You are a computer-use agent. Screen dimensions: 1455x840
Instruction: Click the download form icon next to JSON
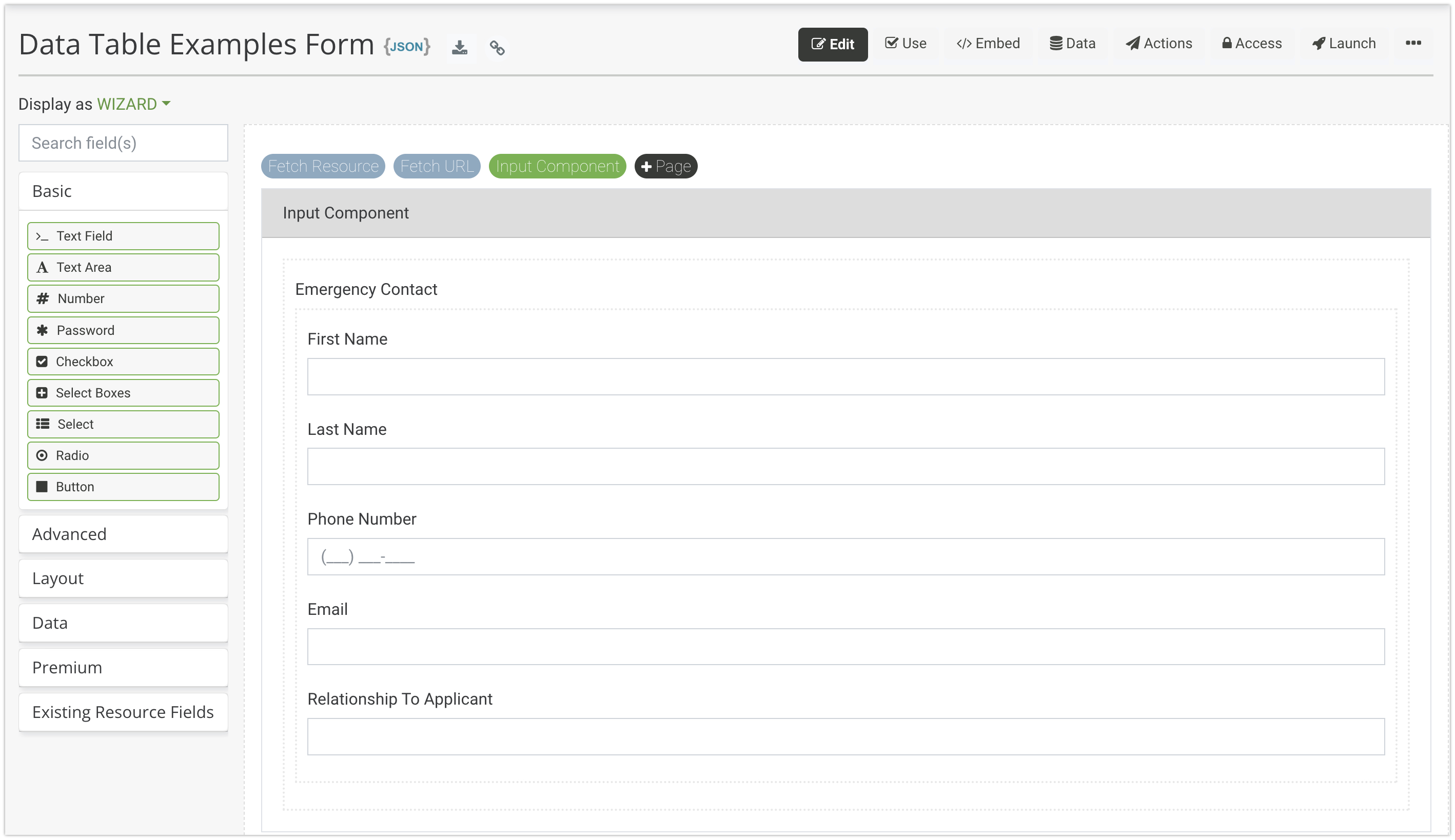(x=459, y=47)
